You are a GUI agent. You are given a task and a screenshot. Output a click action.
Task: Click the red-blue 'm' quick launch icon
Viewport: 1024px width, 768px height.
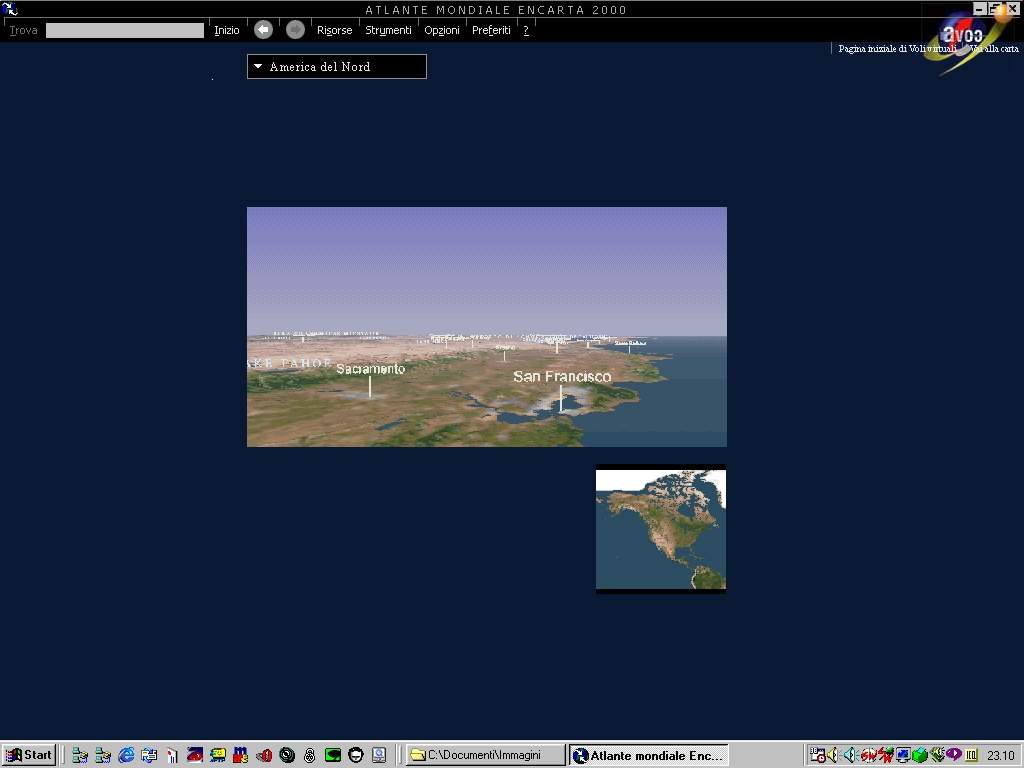coord(241,756)
